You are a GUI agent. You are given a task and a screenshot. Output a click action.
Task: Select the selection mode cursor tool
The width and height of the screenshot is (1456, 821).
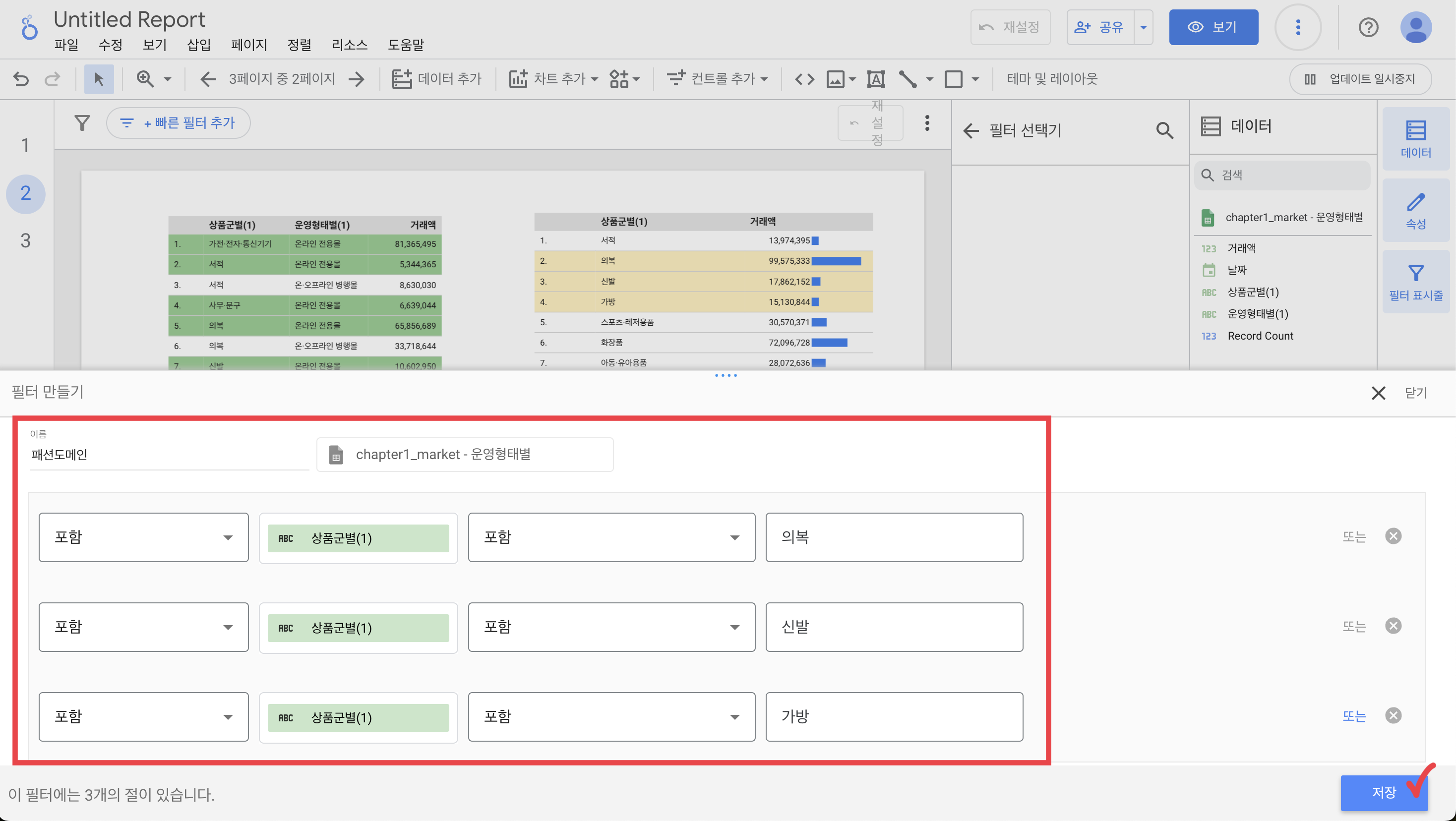(x=99, y=78)
